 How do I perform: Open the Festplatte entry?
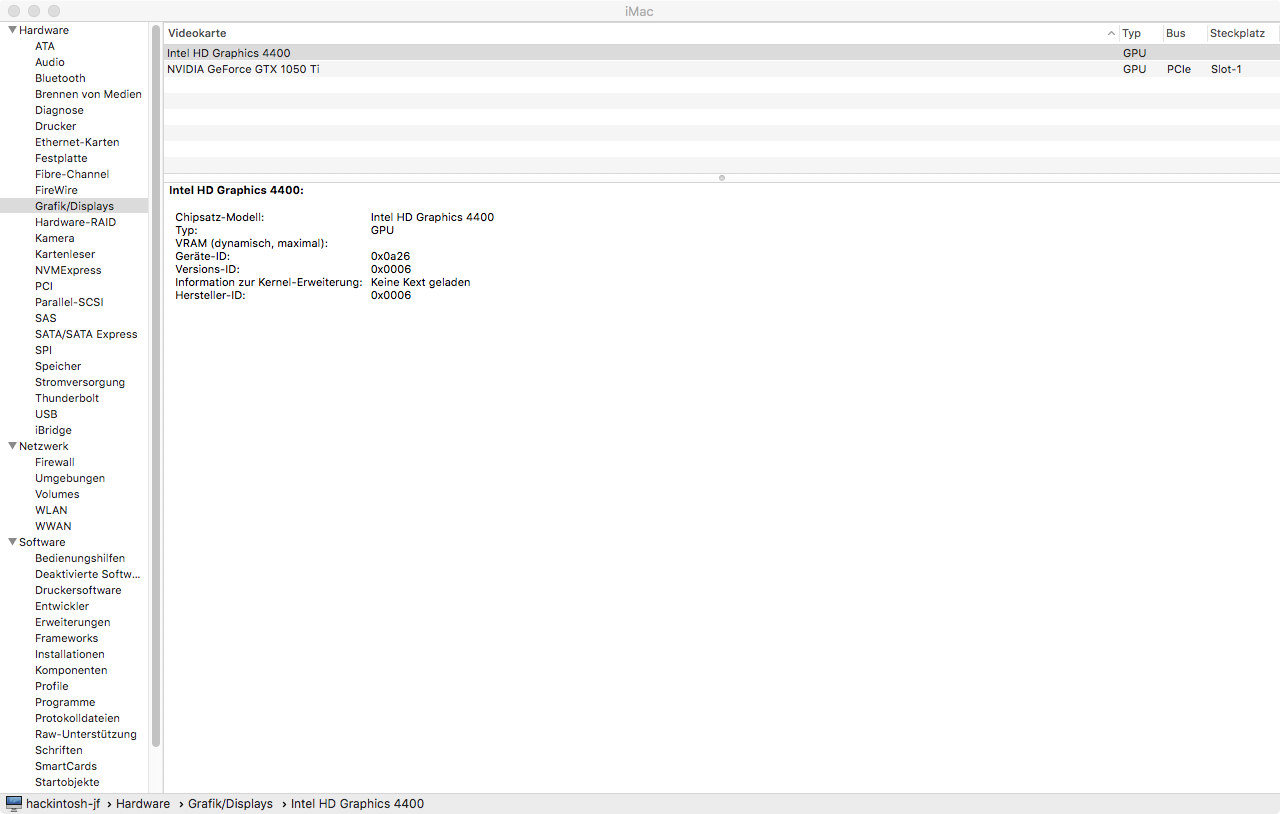pos(61,158)
